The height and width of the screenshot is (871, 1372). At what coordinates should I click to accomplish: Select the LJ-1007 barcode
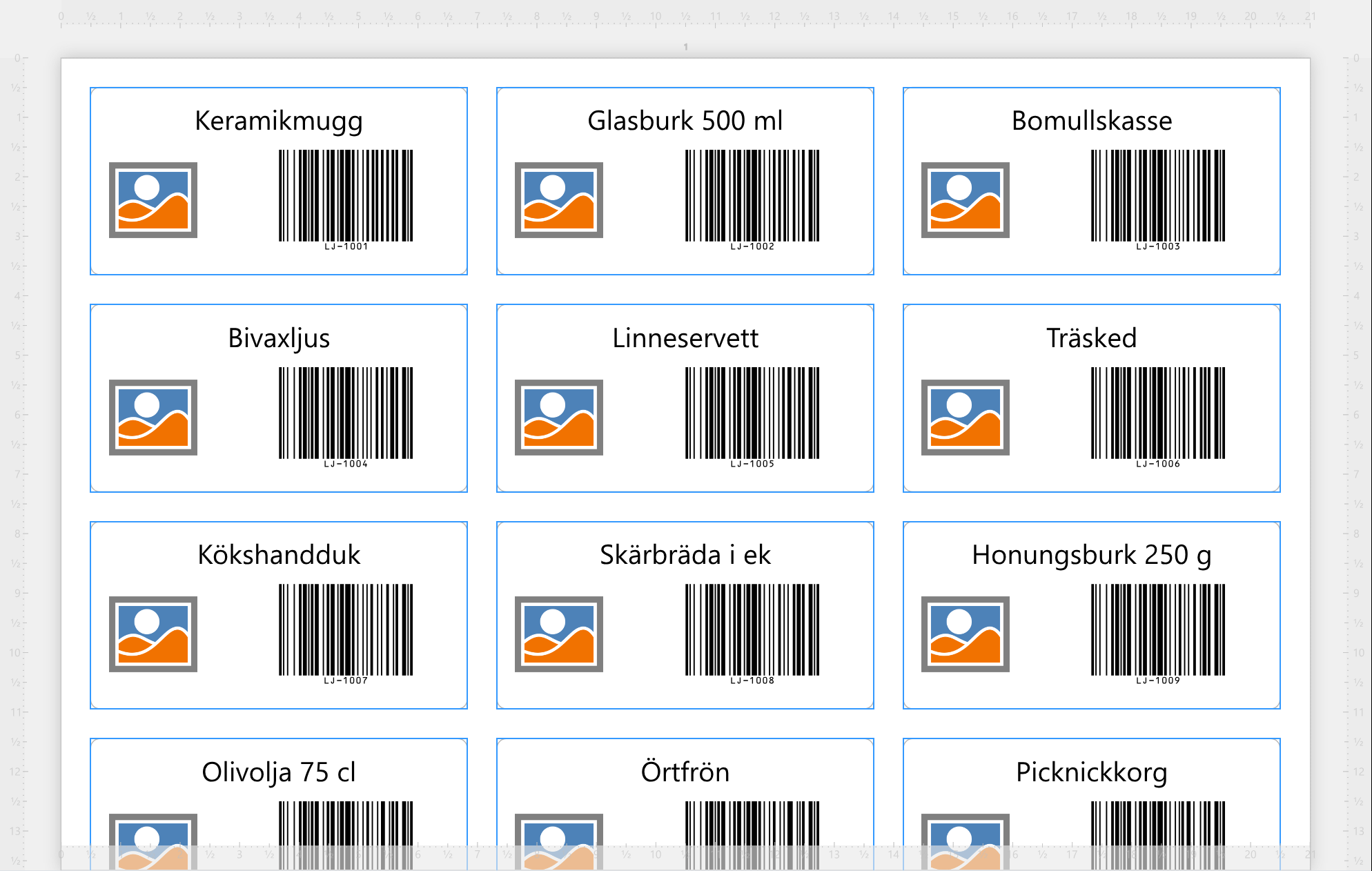tap(346, 634)
